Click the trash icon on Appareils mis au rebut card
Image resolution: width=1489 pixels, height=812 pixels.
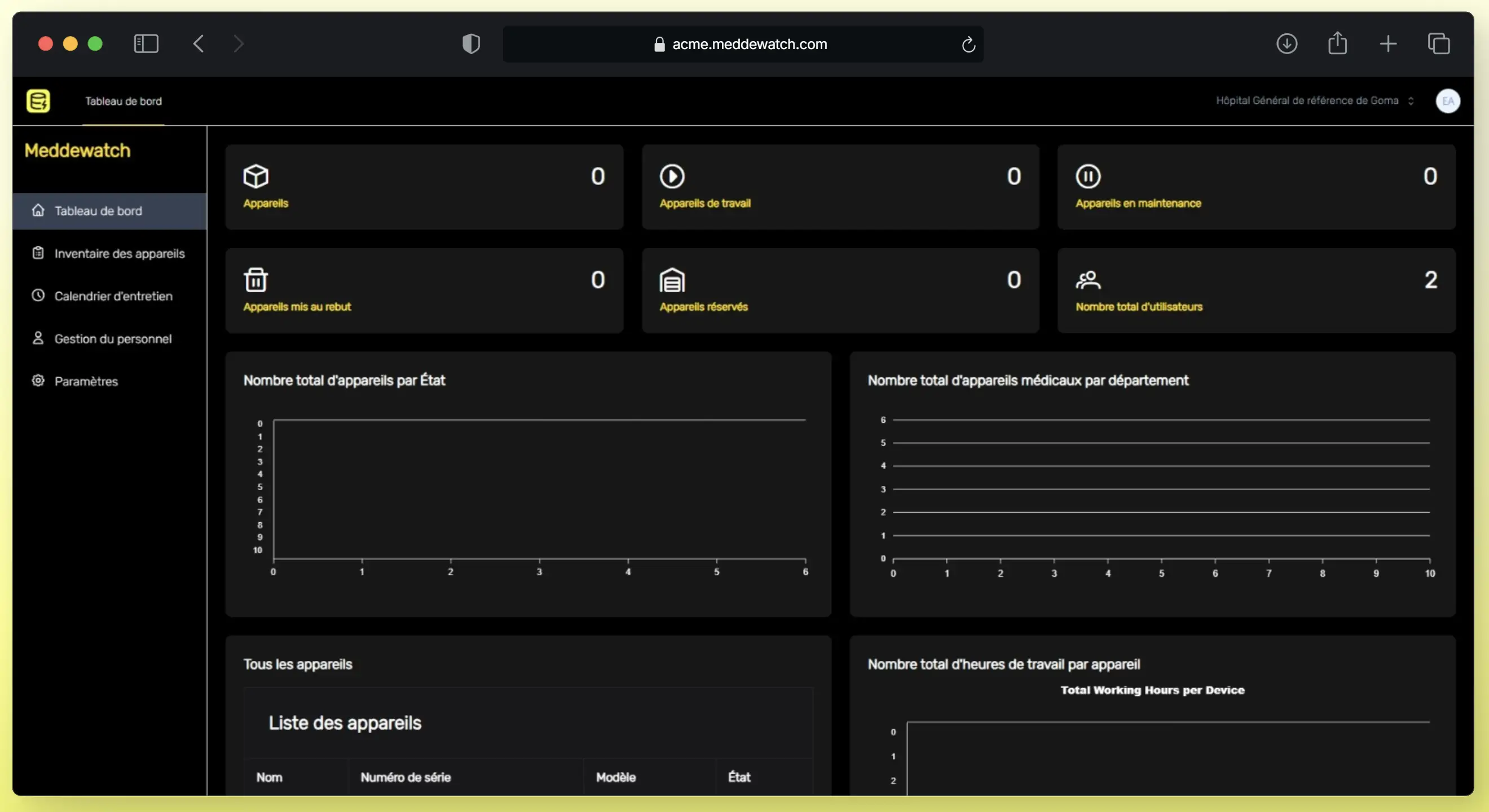click(255, 280)
